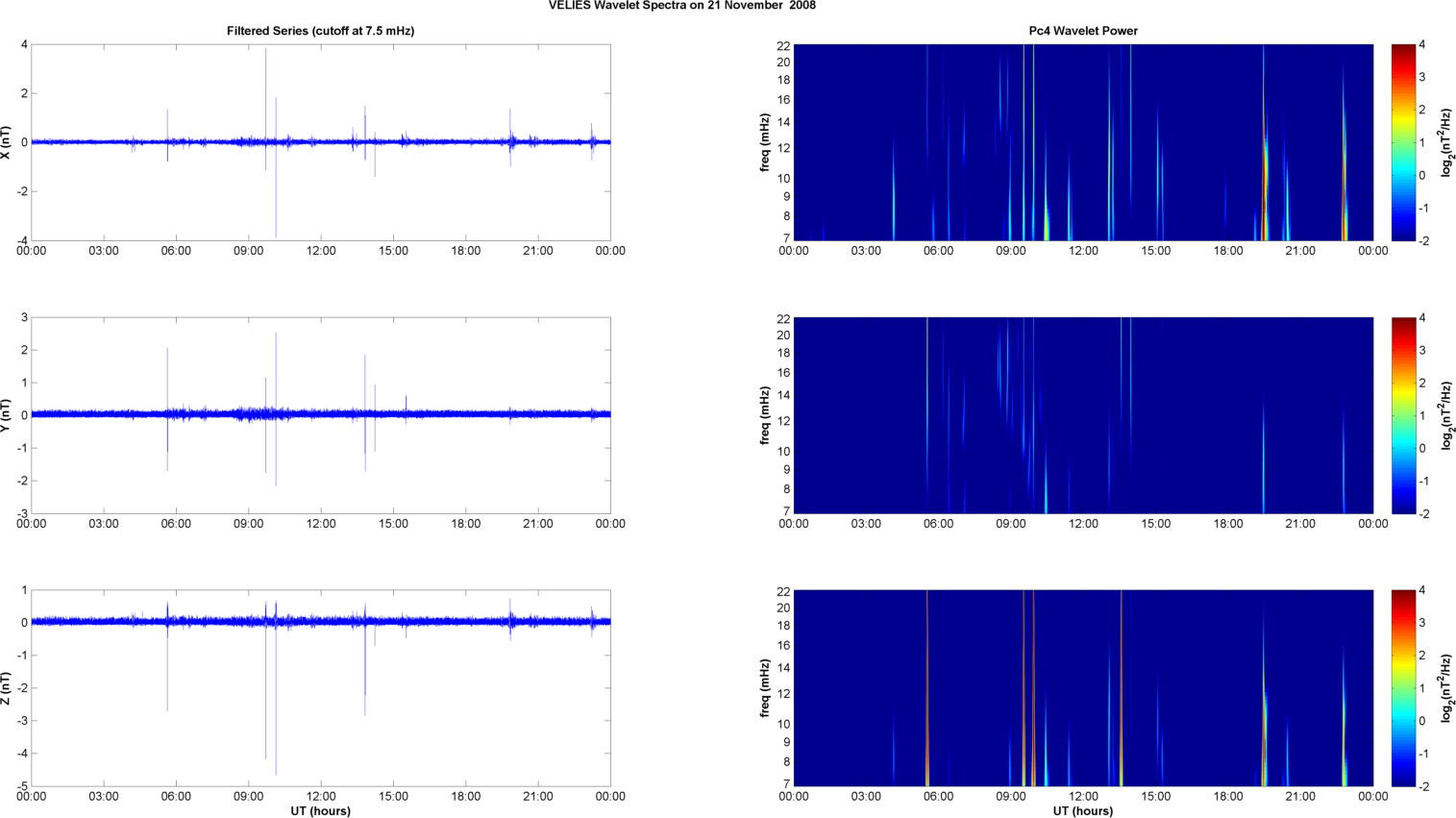Click the X (nT) axis label
The image size is (1456, 818).
tap(7, 142)
